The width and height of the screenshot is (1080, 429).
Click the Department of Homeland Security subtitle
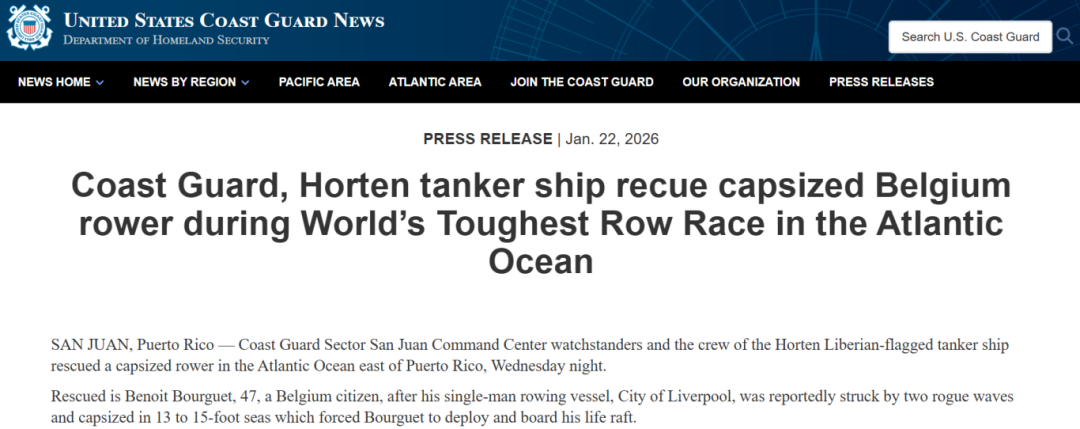tap(165, 40)
